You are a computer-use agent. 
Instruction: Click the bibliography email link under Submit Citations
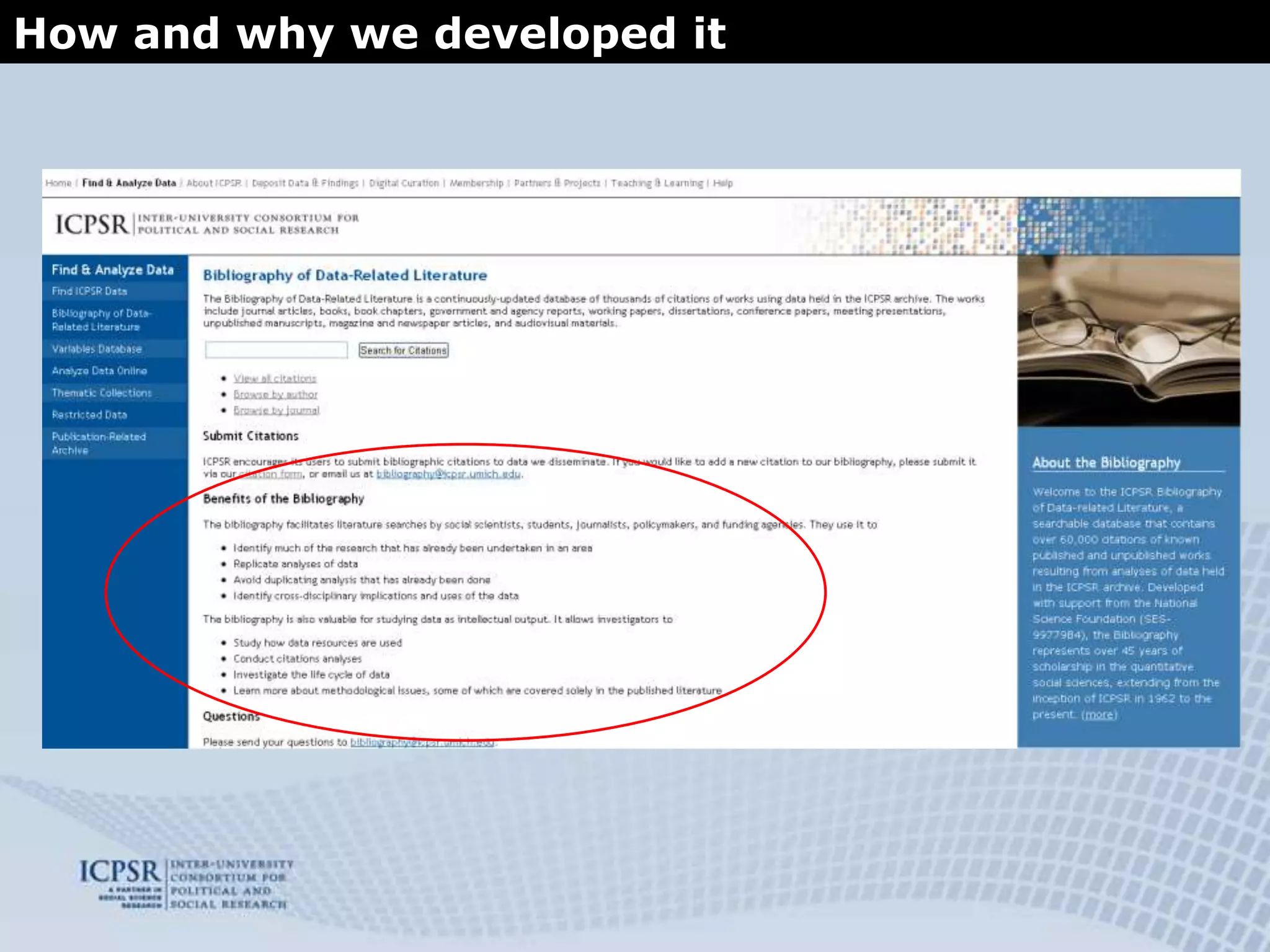pyautogui.click(x=448, y=474)
